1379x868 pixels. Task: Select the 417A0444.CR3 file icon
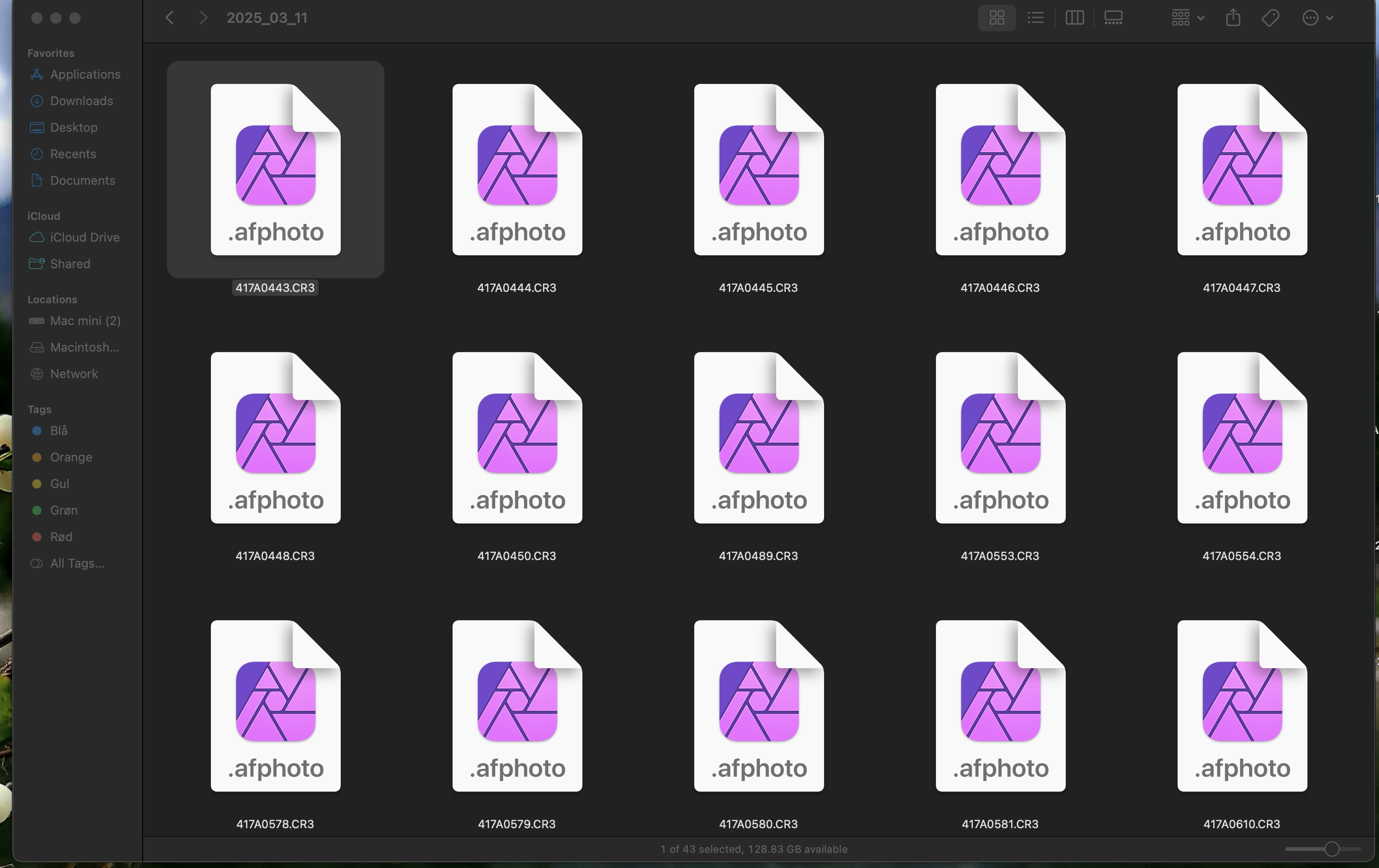[517, 170]
